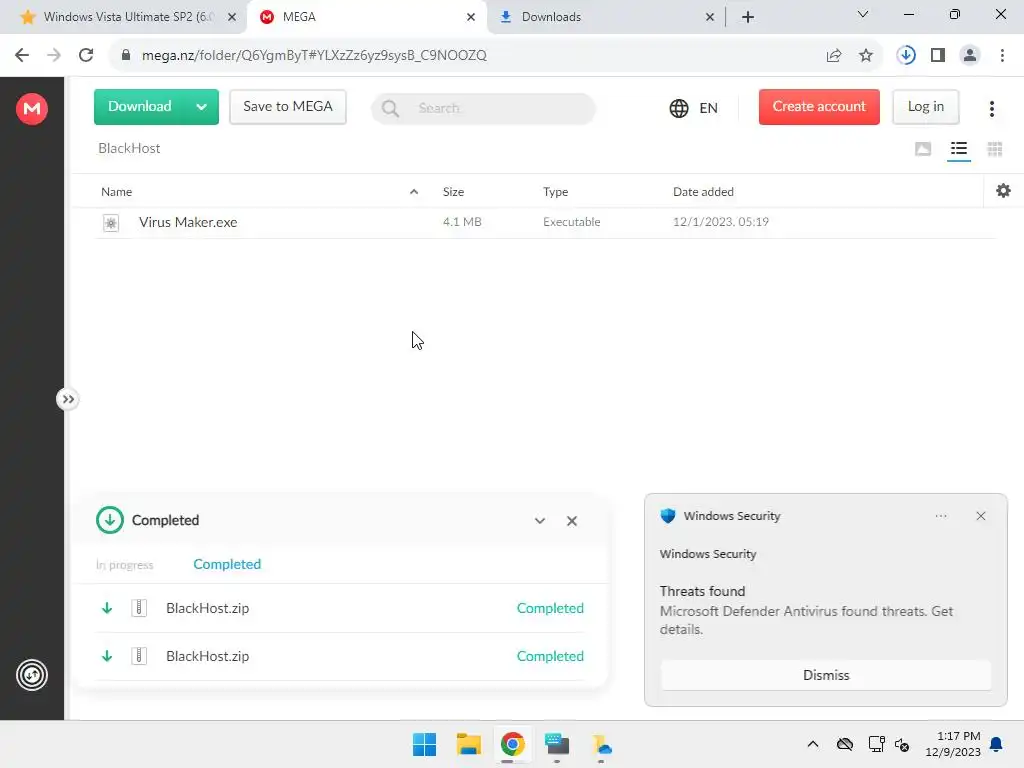Click the Threats found notification message

[807, 611]
